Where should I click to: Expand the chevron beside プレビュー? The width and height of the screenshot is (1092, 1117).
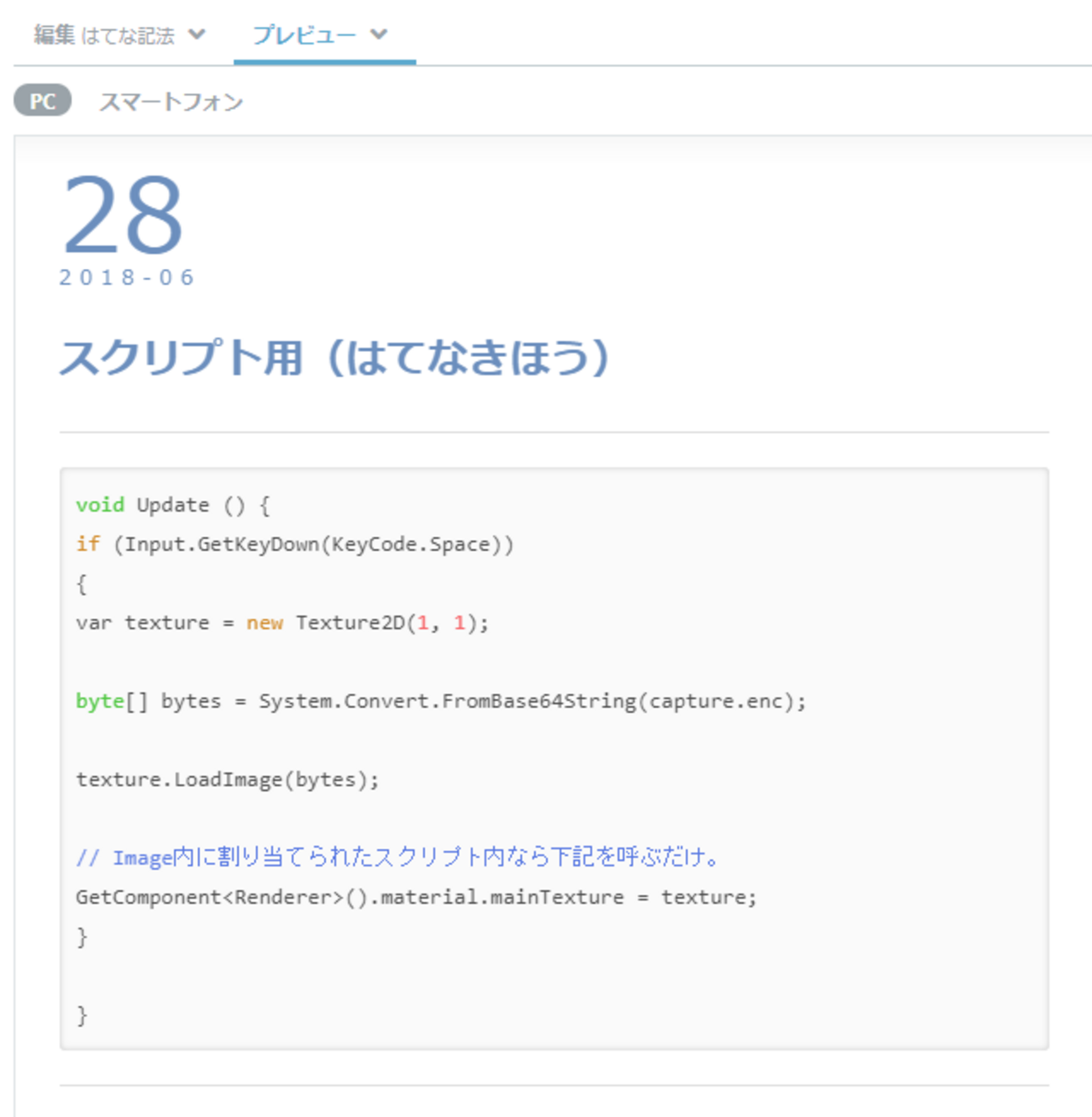(379, 34)
